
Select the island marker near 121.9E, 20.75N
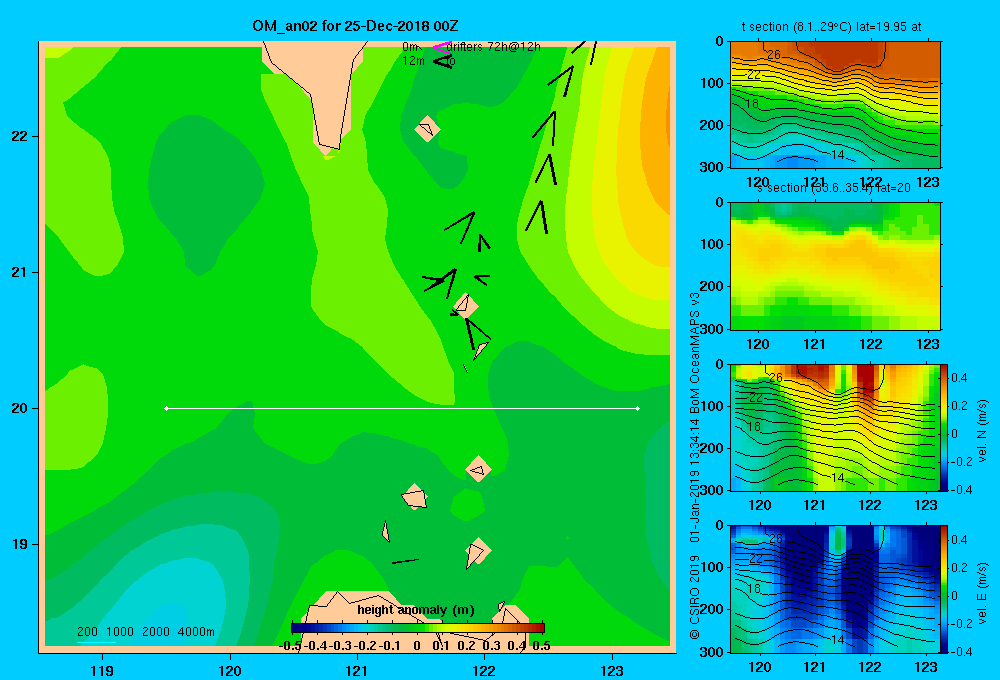(x=465, y=305)
